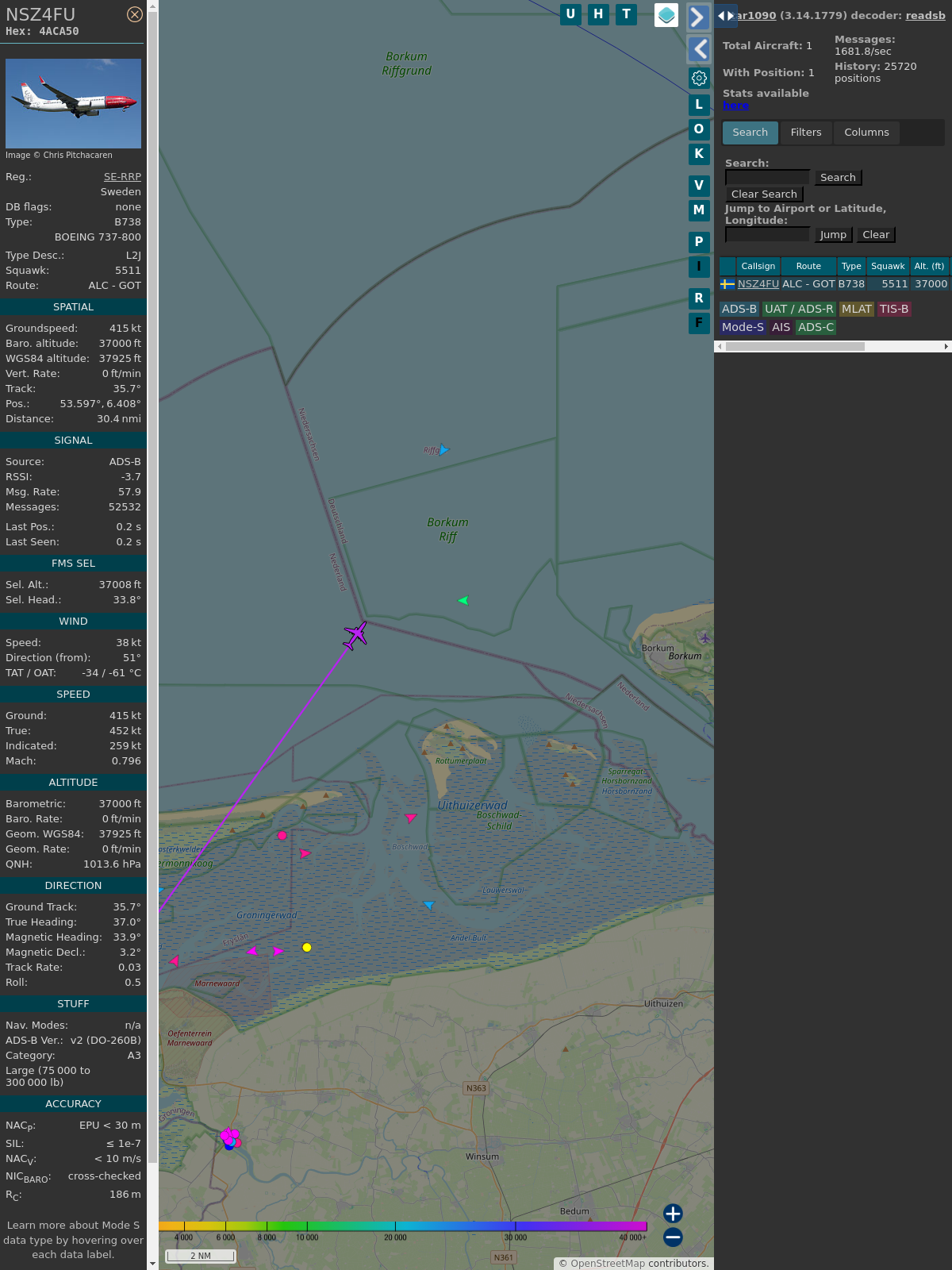Open the readsb decoder link
952x1270 pixels.
point(925,15)
